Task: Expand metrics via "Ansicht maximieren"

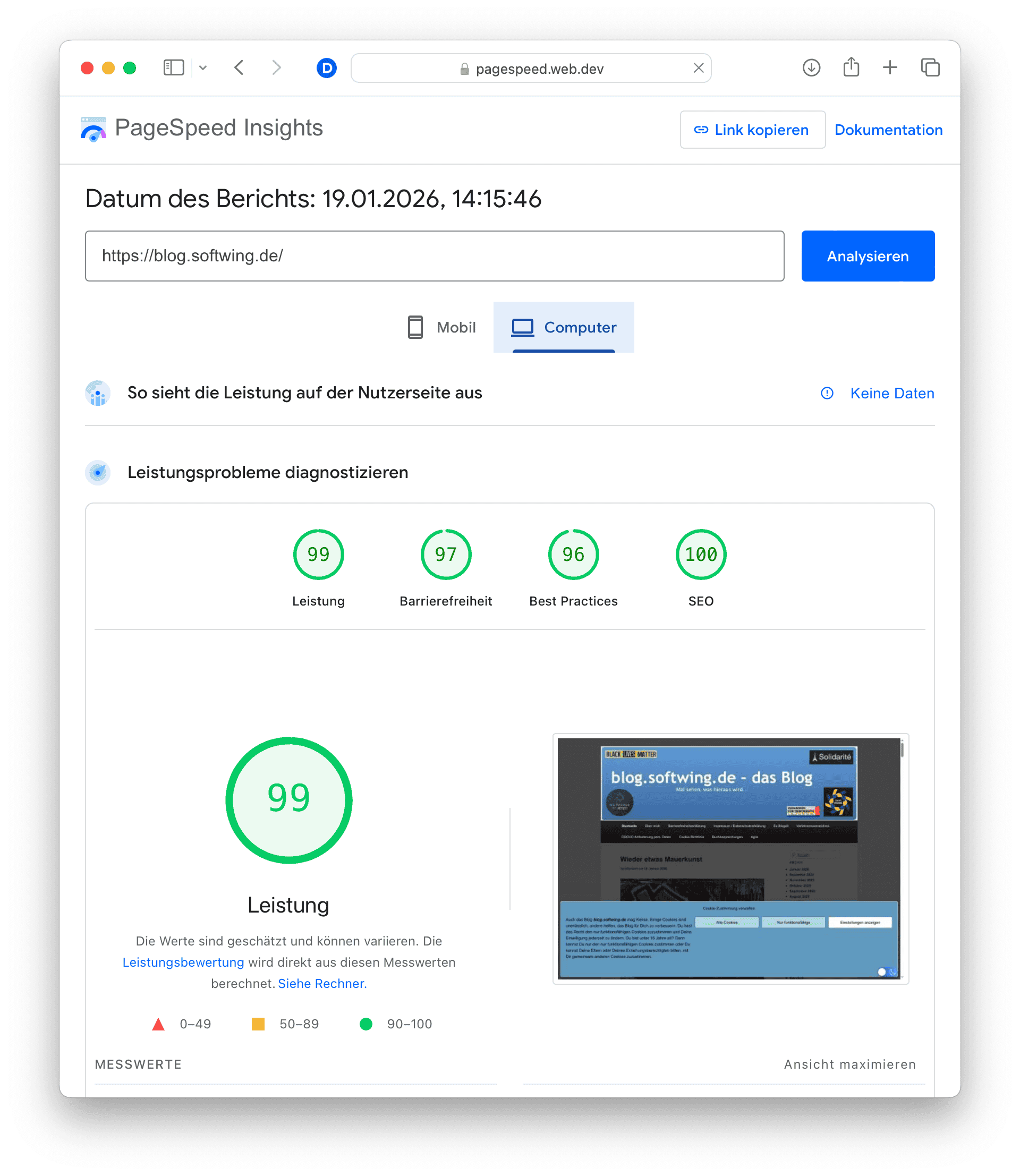Action: (850, 1064)
